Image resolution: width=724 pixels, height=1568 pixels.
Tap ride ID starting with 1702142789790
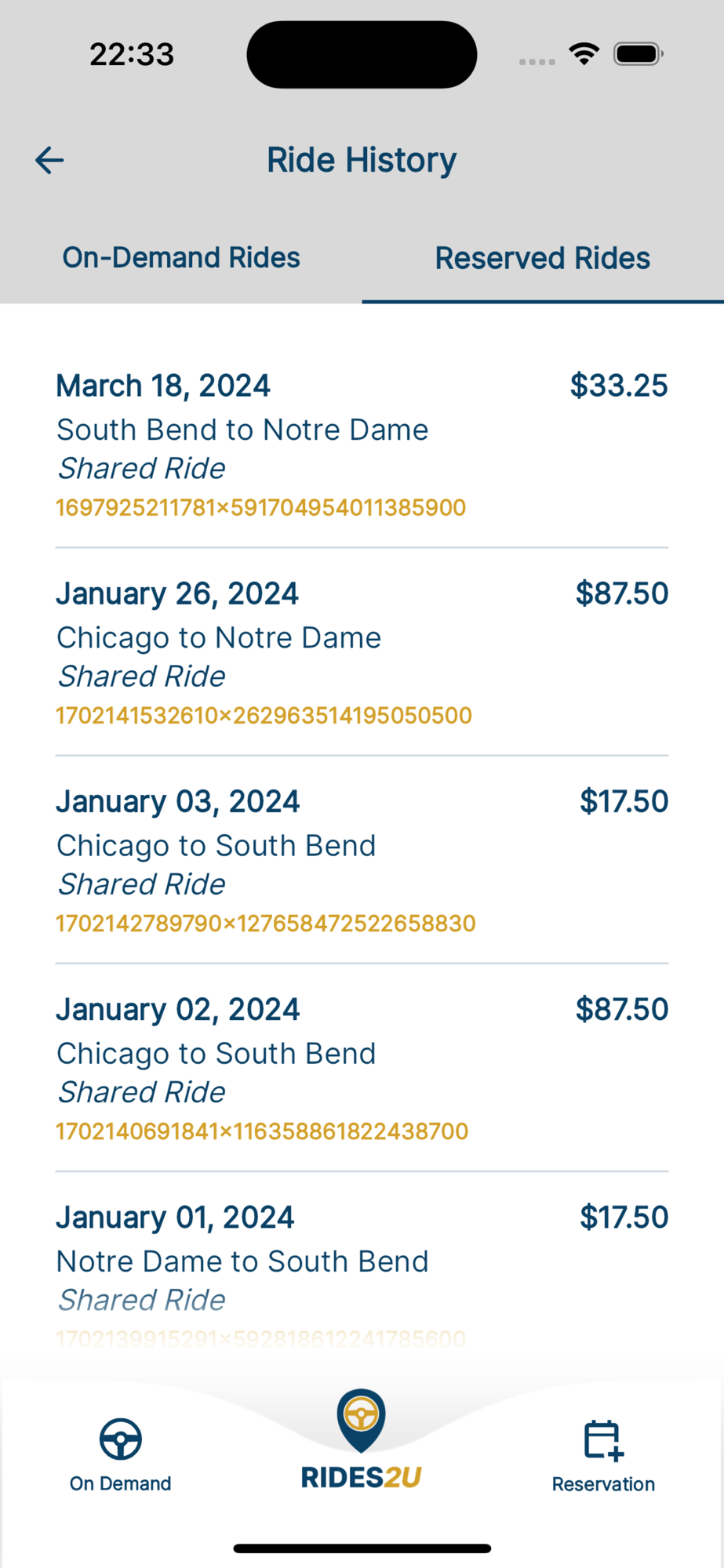(266, 924)
